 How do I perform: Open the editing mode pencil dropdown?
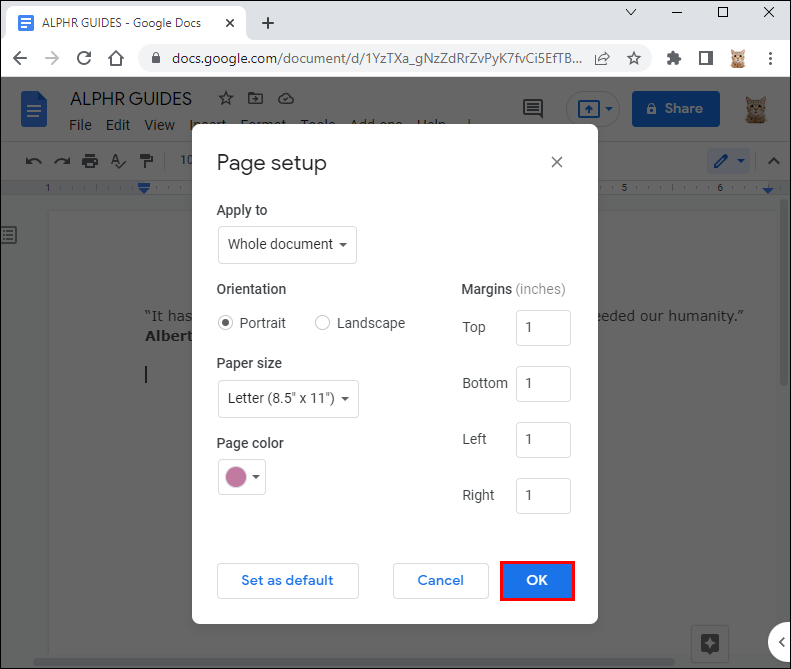[x=727, y=160]
